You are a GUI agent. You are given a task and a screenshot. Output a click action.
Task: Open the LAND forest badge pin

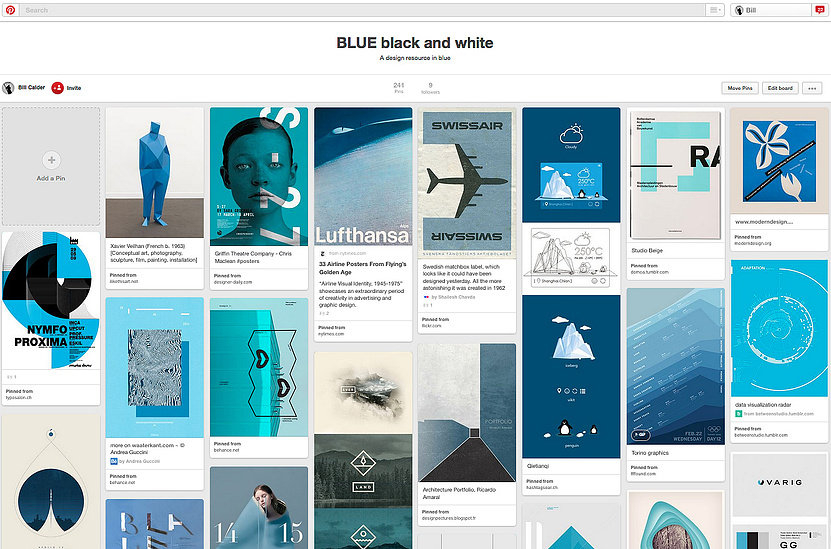(363, 471)
